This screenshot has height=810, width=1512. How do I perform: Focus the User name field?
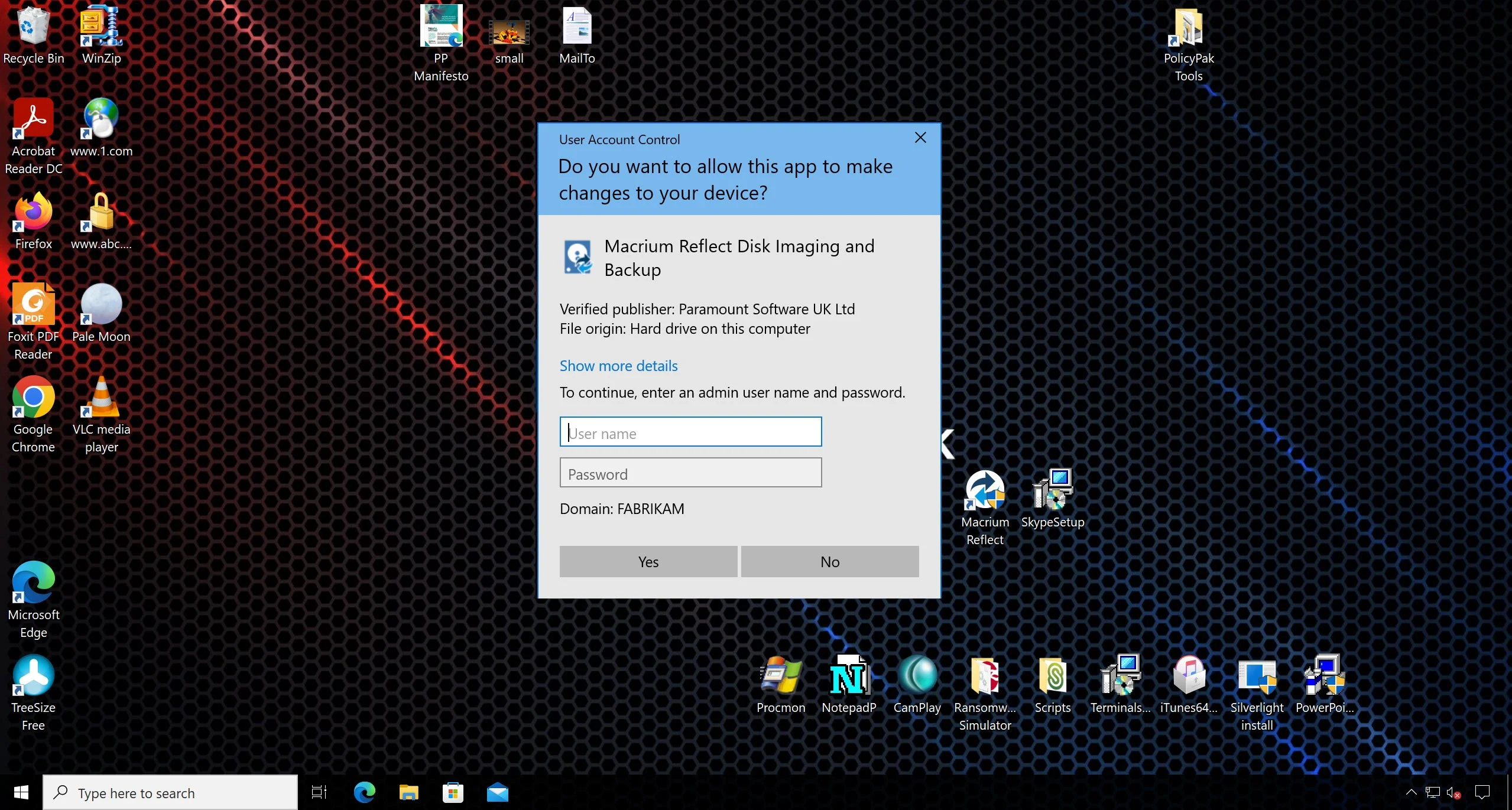point(690,432)
